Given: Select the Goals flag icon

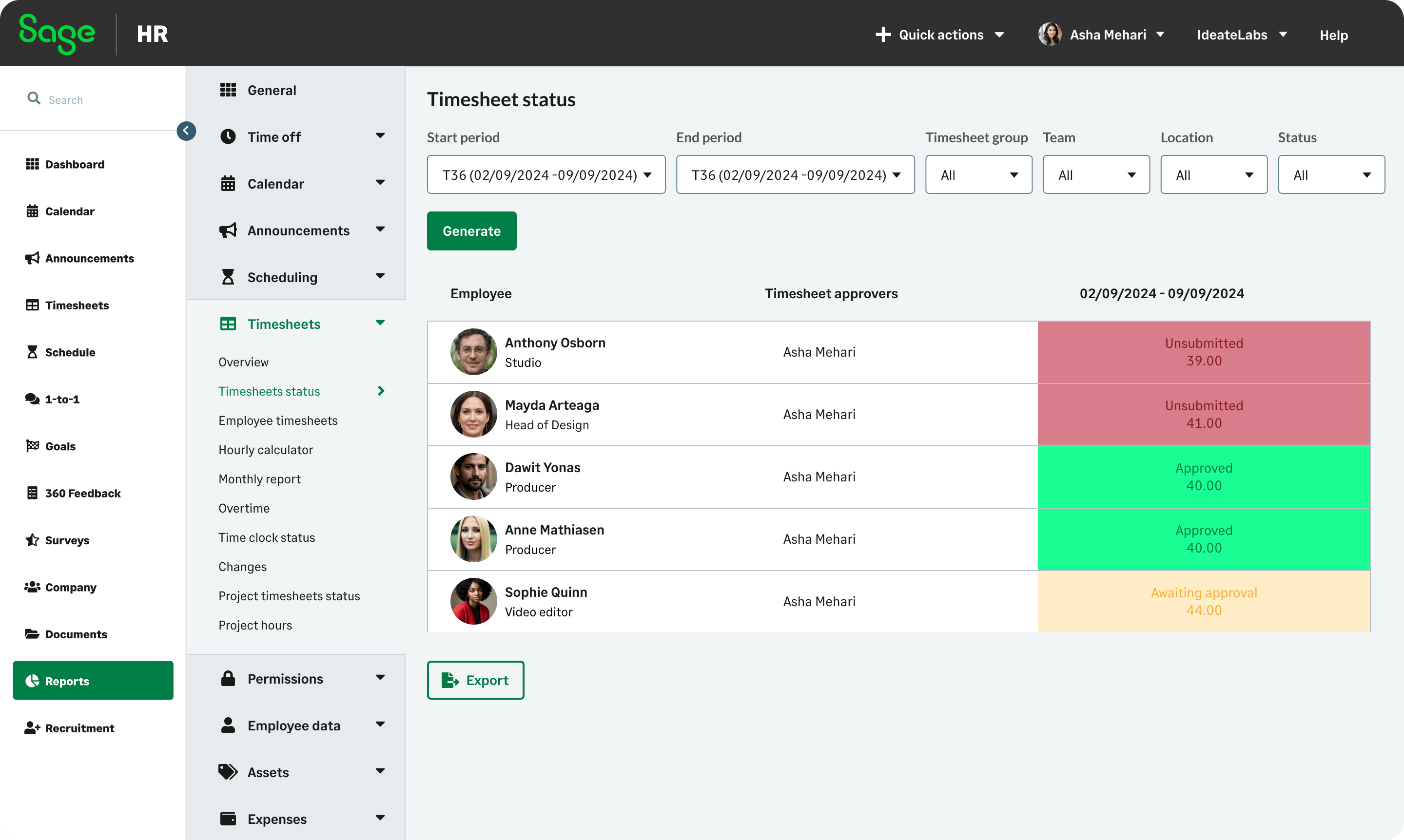Looking at the screenshot, I should [32, 446].
